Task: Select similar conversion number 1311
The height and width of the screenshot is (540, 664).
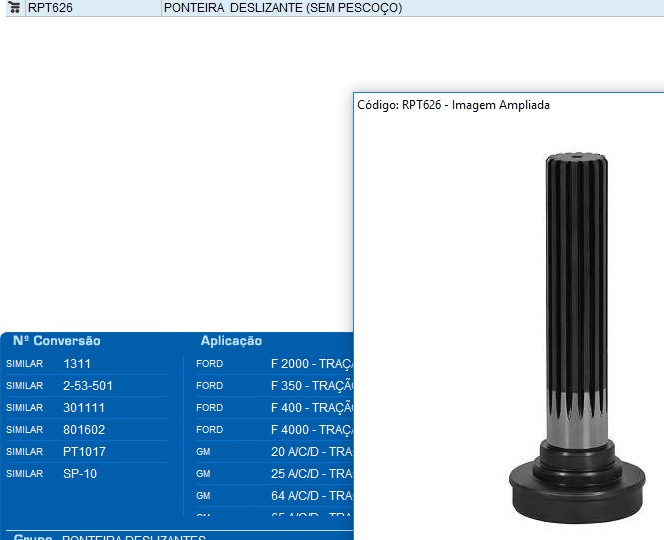Action: pyautogui.click(x=77, y=364)
